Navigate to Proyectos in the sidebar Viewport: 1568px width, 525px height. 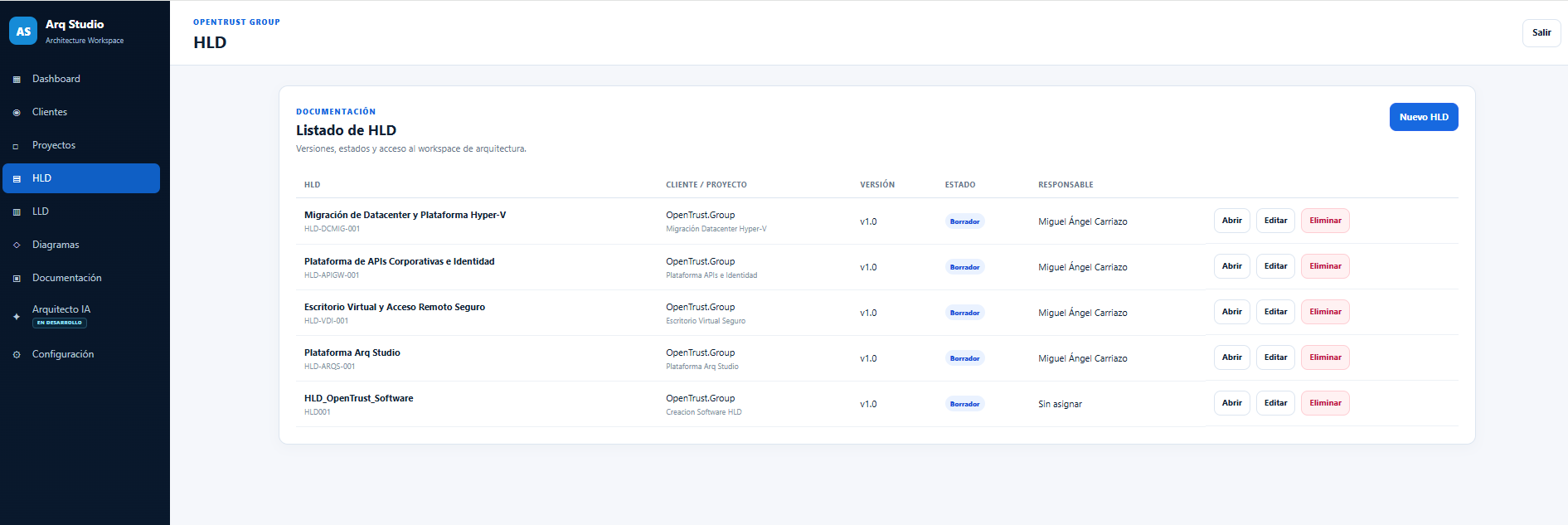(x=81, y=145)
